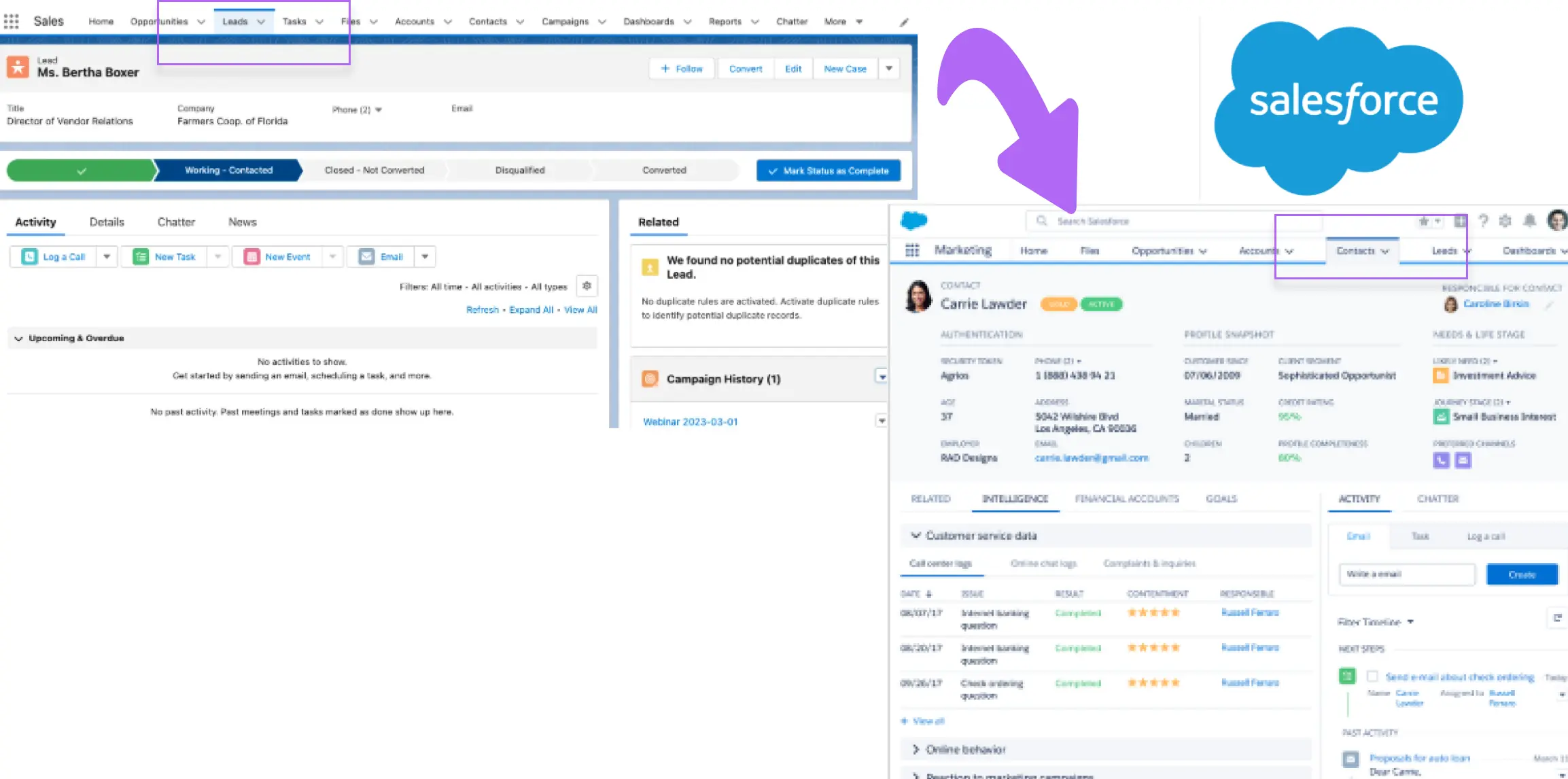The height and width of the screenshot is (779, 1568).
Task: Click the edit pencil beside Caroline Birdin
Action: pos(1549,305)
